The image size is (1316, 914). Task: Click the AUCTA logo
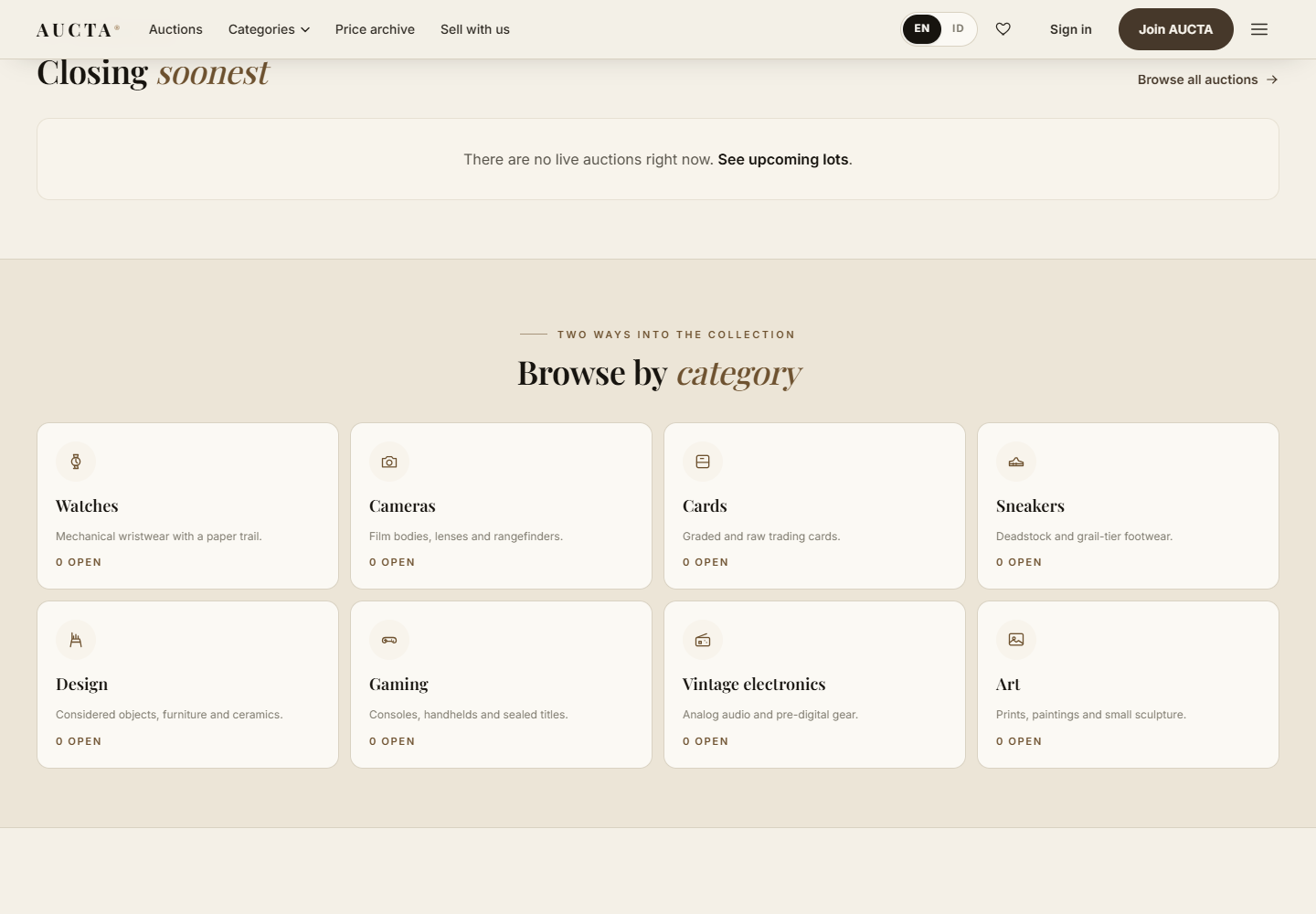78,30
